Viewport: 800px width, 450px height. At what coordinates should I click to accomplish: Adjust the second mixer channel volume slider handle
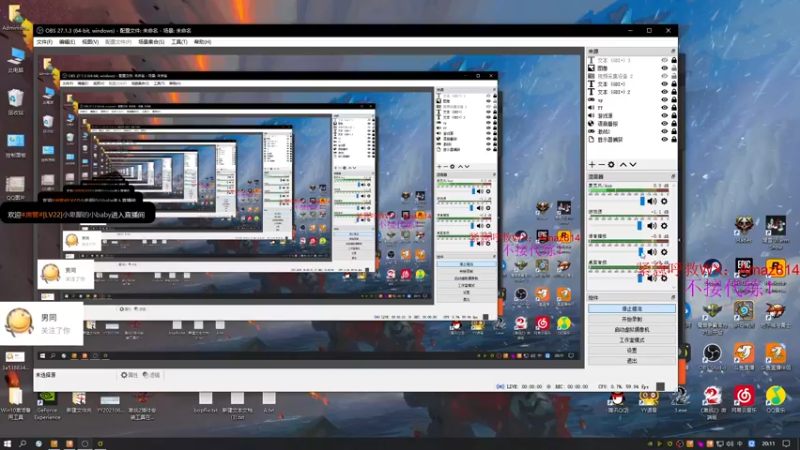[x=639, y=226]
